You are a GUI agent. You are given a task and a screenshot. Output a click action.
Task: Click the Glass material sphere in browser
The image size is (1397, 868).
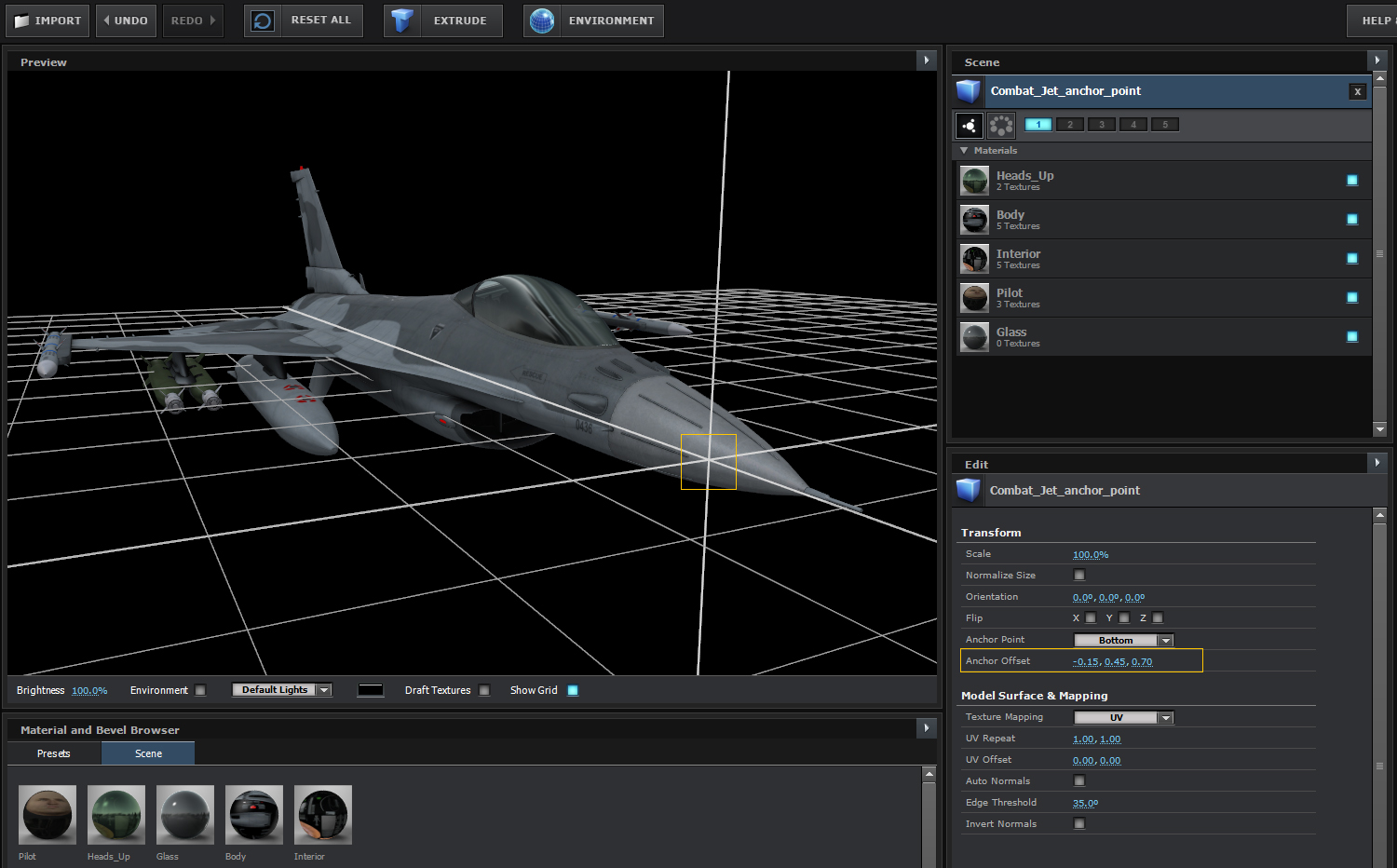184,814
